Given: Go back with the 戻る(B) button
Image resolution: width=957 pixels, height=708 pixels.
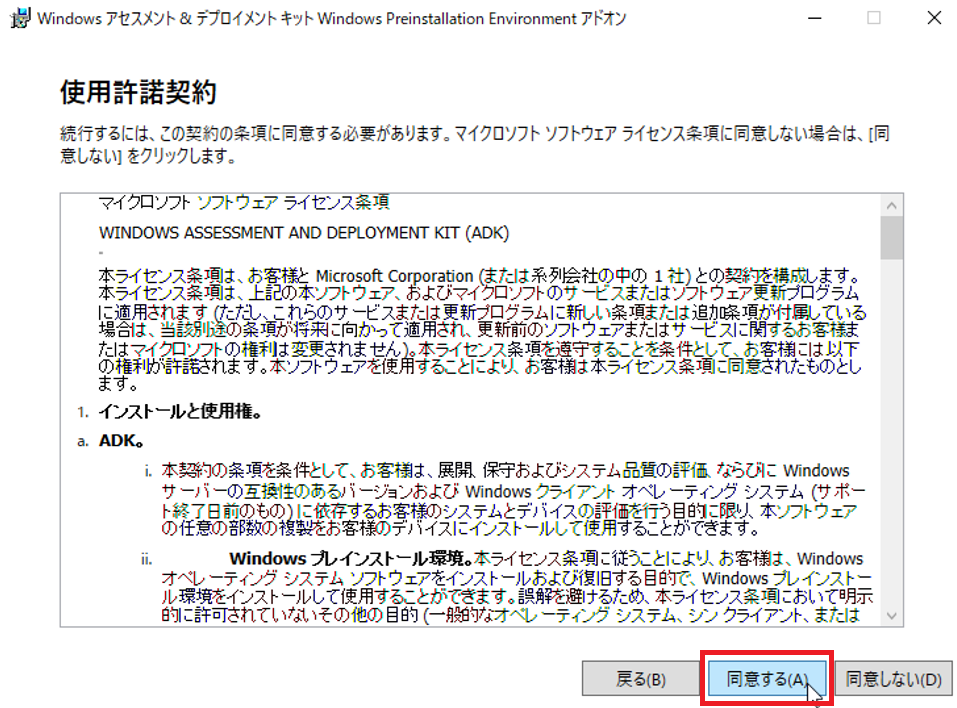Looking at the screenshot, I should pyautogui.click(x=640, y=678).
